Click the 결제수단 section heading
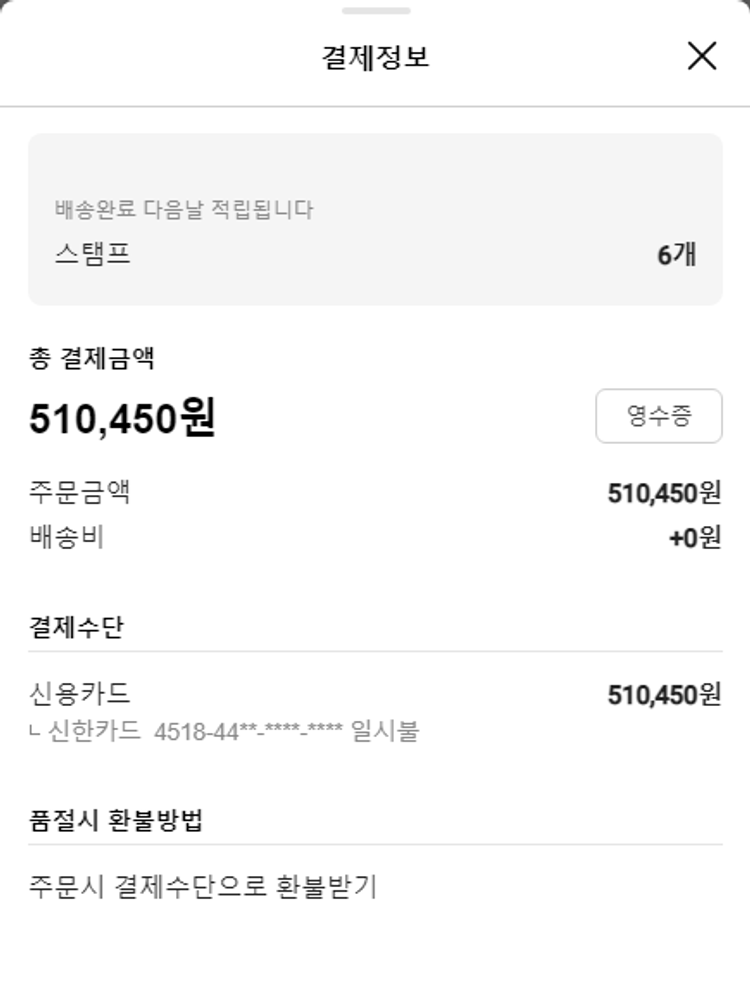 (x=77, y=628)
